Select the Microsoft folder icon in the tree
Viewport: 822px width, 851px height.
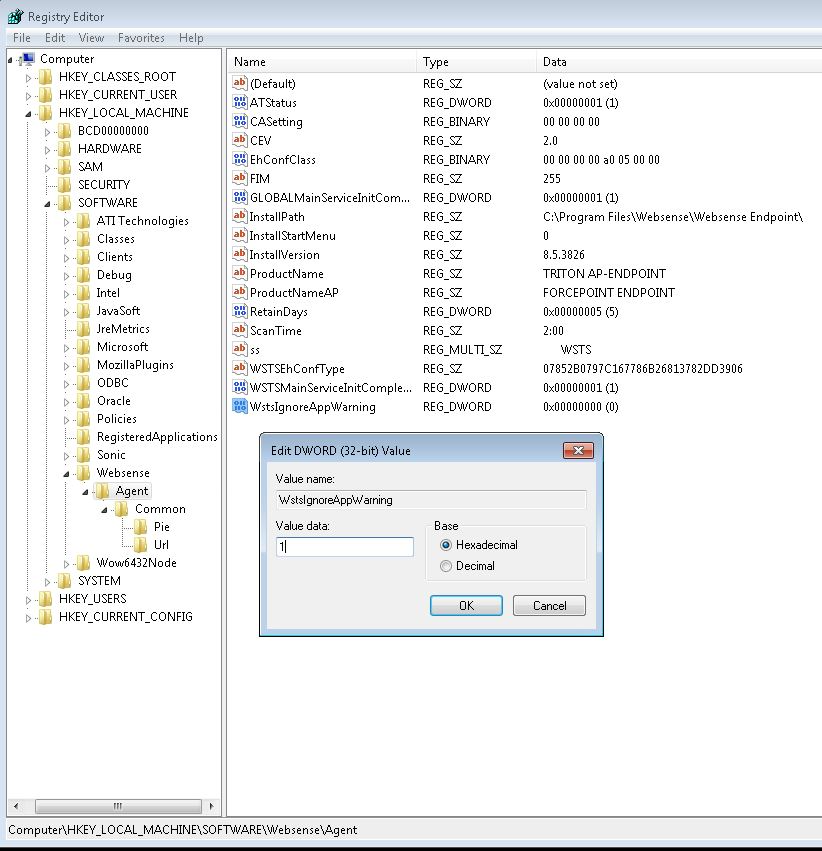(x=85, y=346)
